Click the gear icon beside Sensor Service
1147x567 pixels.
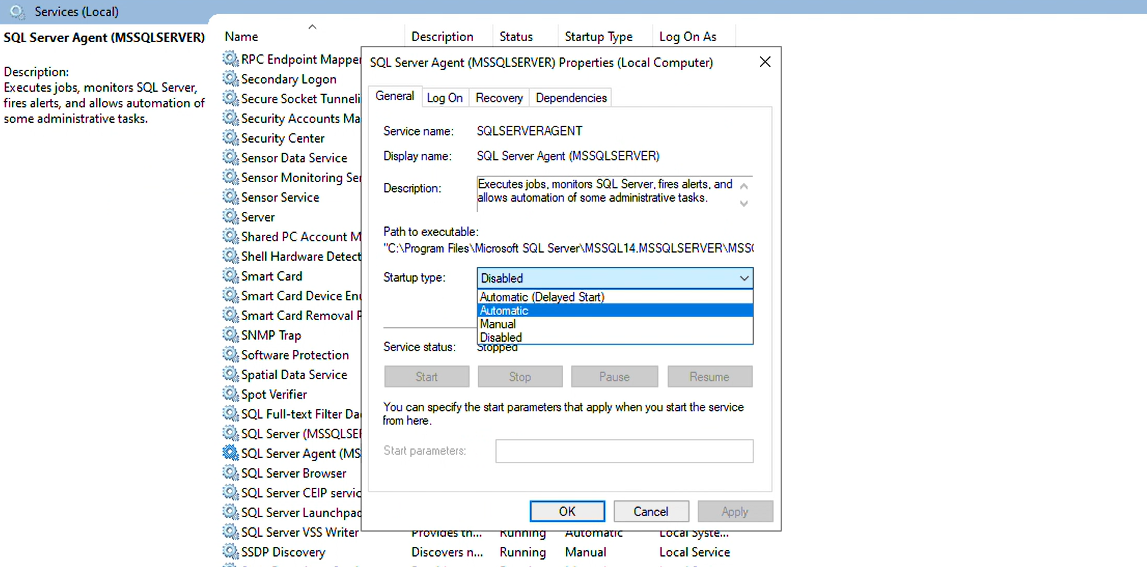(230, 198)
